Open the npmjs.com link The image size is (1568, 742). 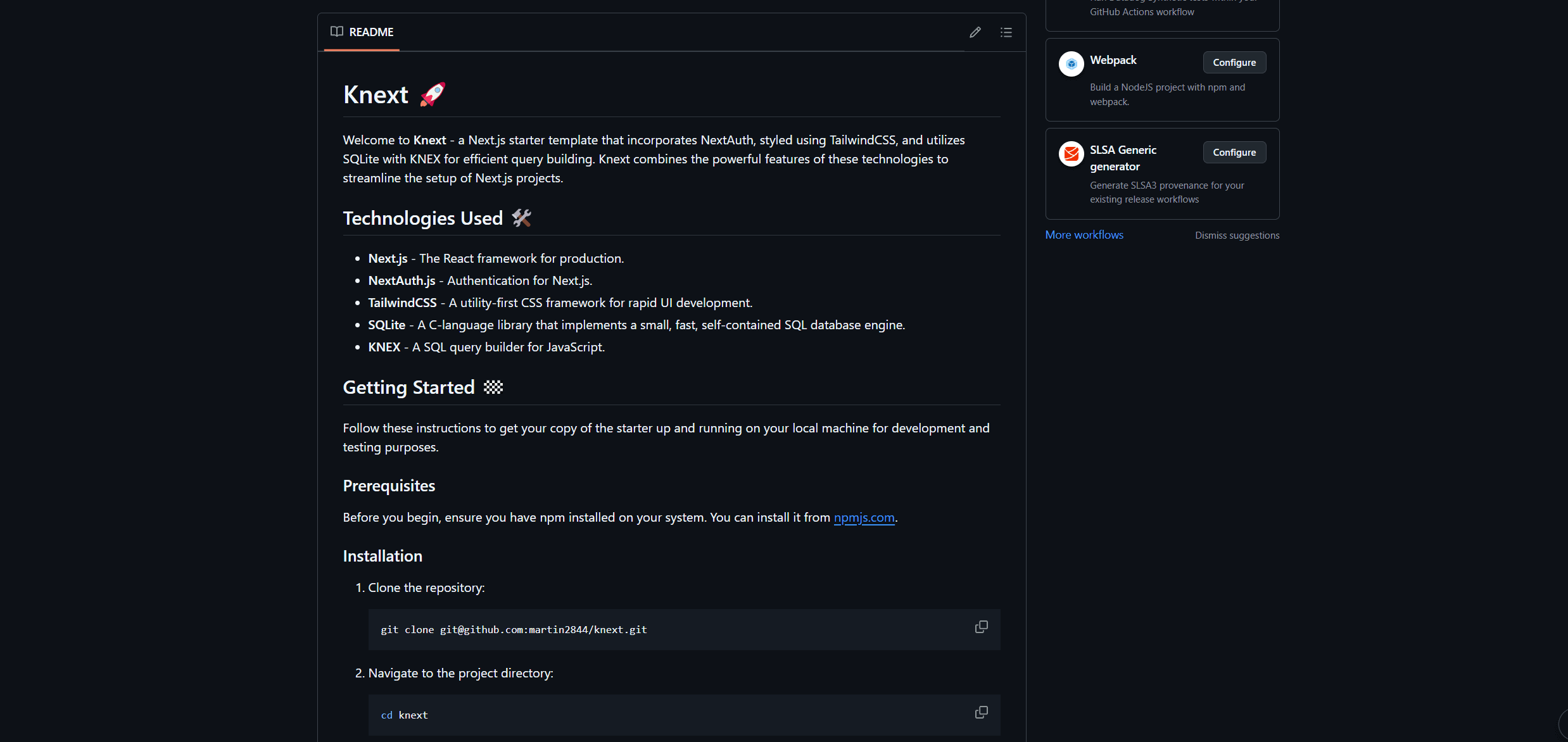864,517
